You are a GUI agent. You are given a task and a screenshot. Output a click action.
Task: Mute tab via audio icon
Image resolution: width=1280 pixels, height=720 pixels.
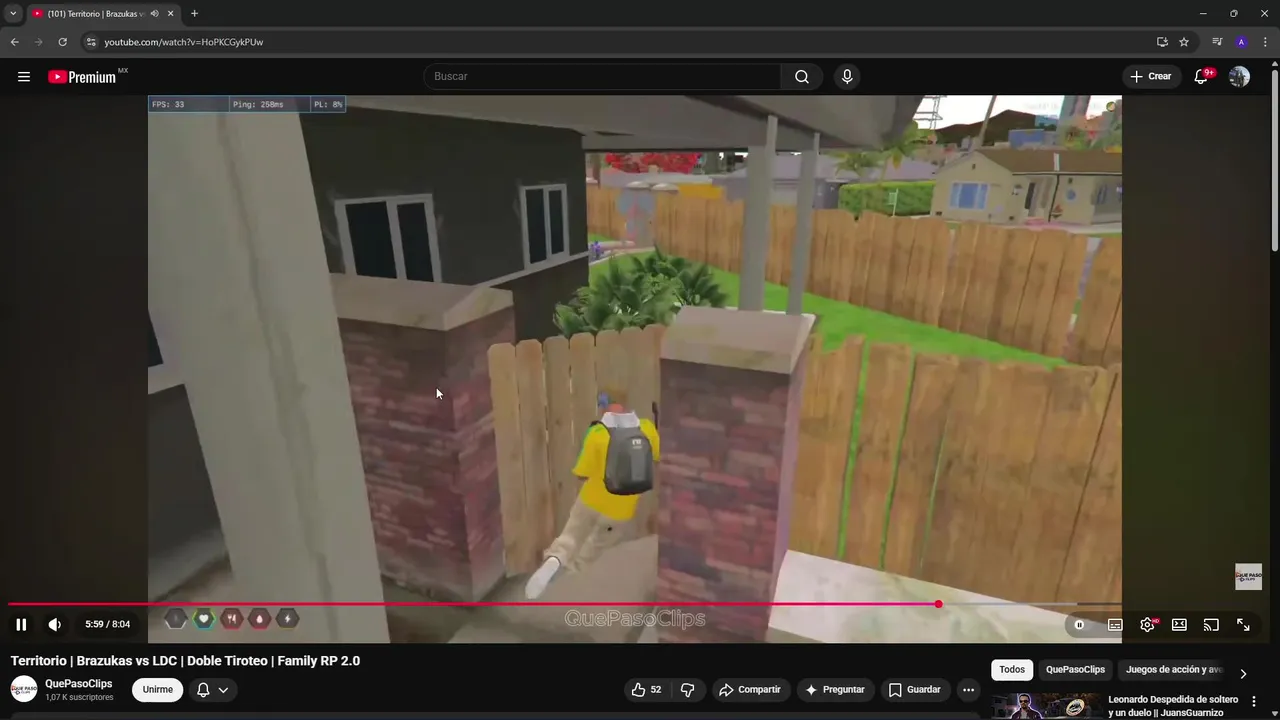coord(154,13)
